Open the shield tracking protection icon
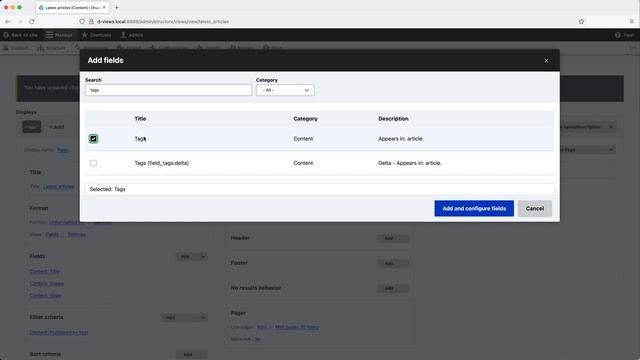Screen dimensions: 640x360 (x=82, y=21)
